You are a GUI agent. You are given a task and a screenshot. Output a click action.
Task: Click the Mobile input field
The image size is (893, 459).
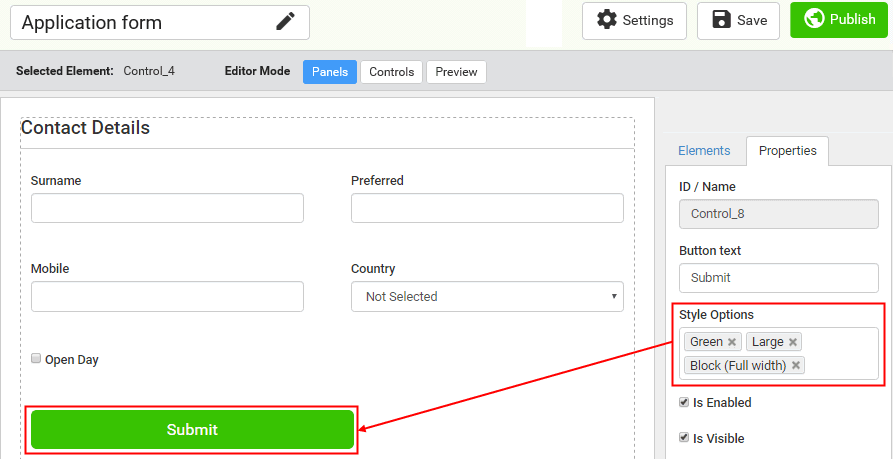click(x=167, y=297)
